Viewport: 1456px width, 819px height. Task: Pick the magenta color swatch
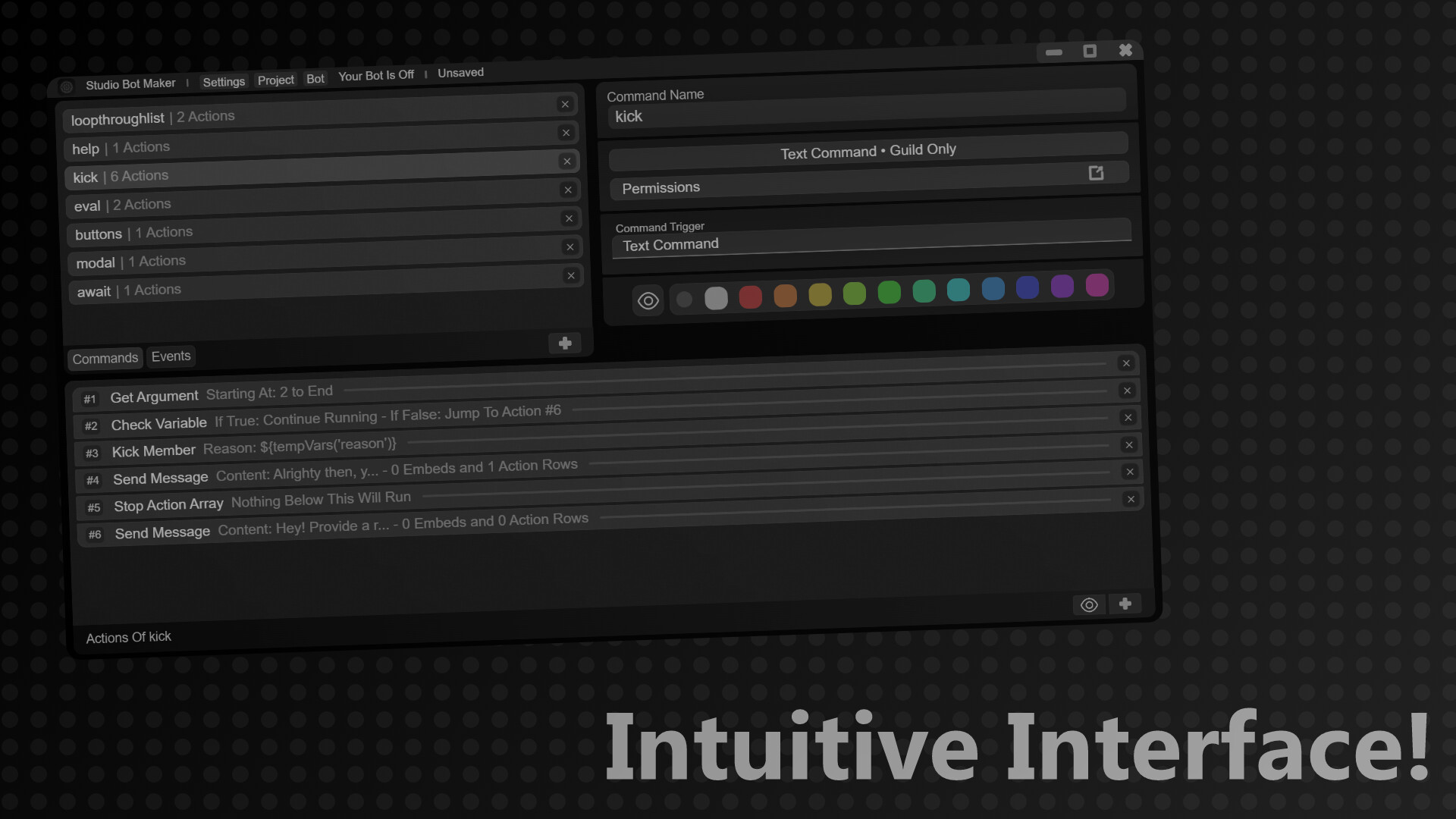pyautogui.click(x=1097, y=285)
